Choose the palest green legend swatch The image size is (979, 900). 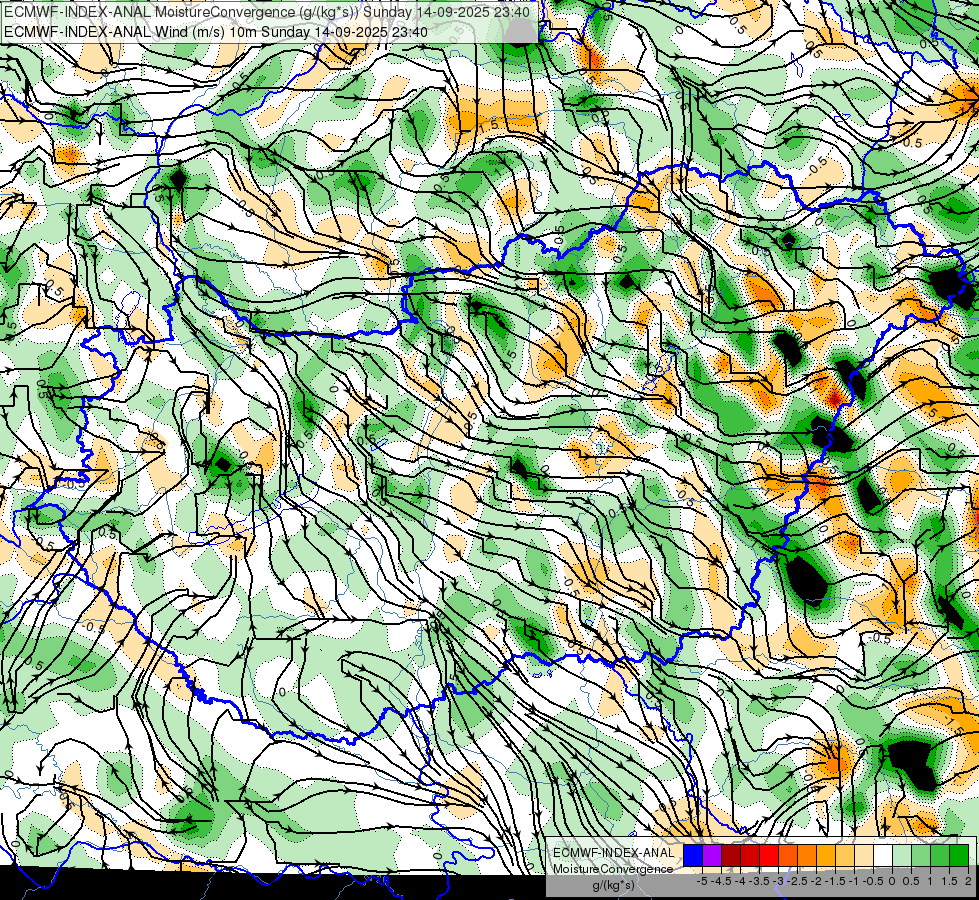(902, 855)
